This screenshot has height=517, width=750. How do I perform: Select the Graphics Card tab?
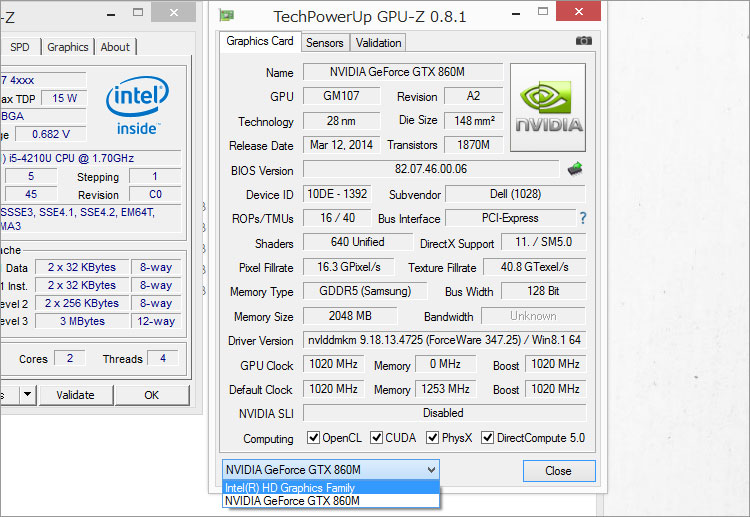pyautogui.click(x=260, y=41)
